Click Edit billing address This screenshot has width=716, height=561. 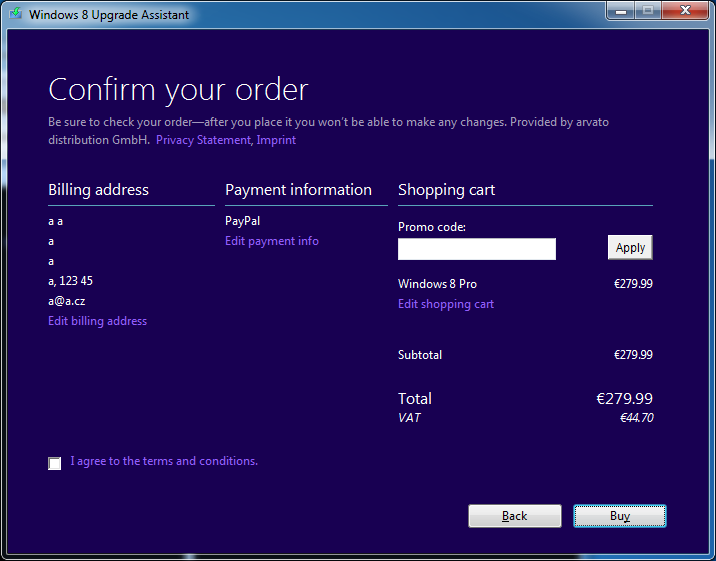(98, 321)
